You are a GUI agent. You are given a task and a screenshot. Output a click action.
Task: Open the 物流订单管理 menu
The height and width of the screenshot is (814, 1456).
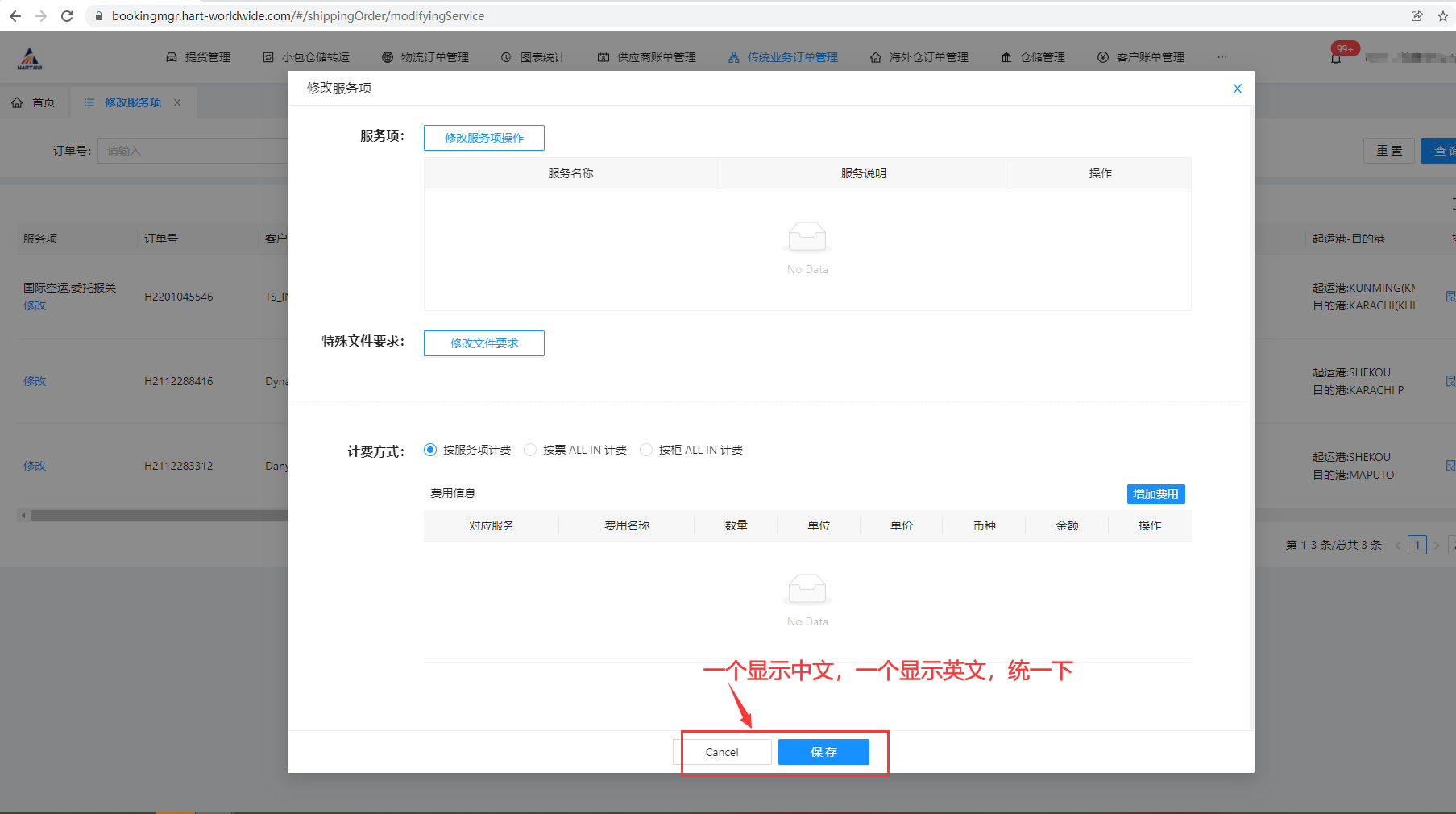[425, 57]
